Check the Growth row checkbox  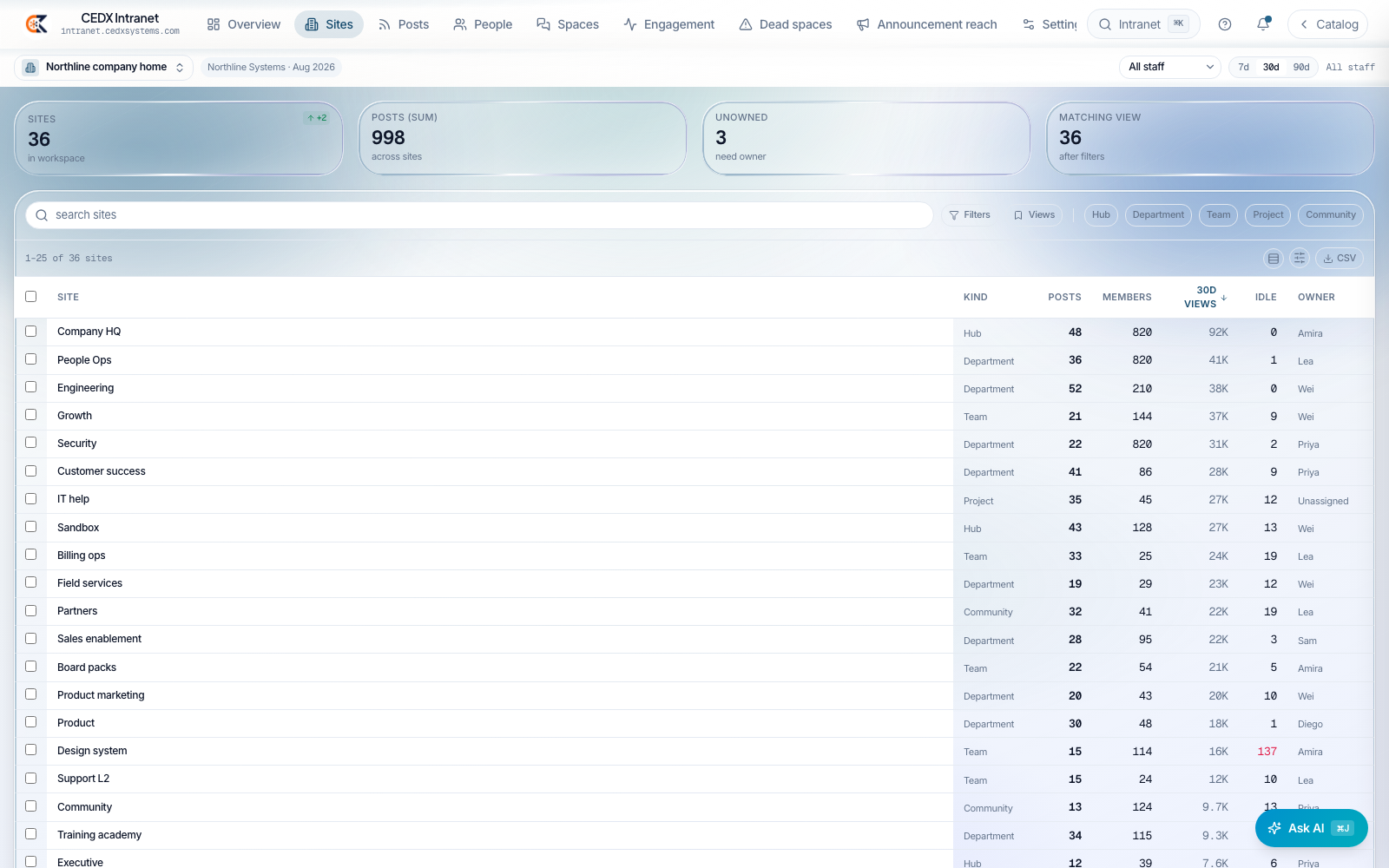(30, 415)
